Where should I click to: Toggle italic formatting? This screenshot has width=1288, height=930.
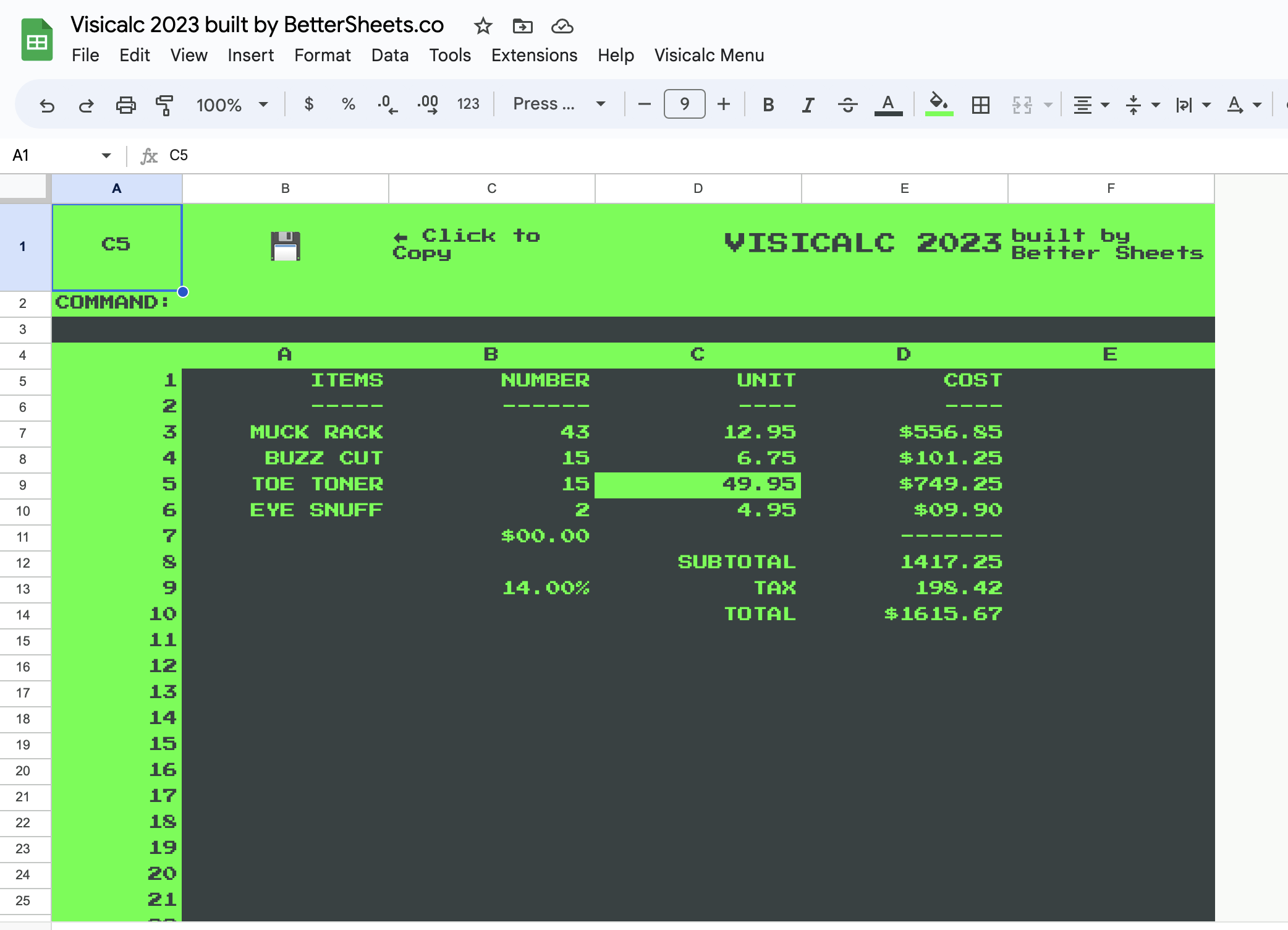808,105
